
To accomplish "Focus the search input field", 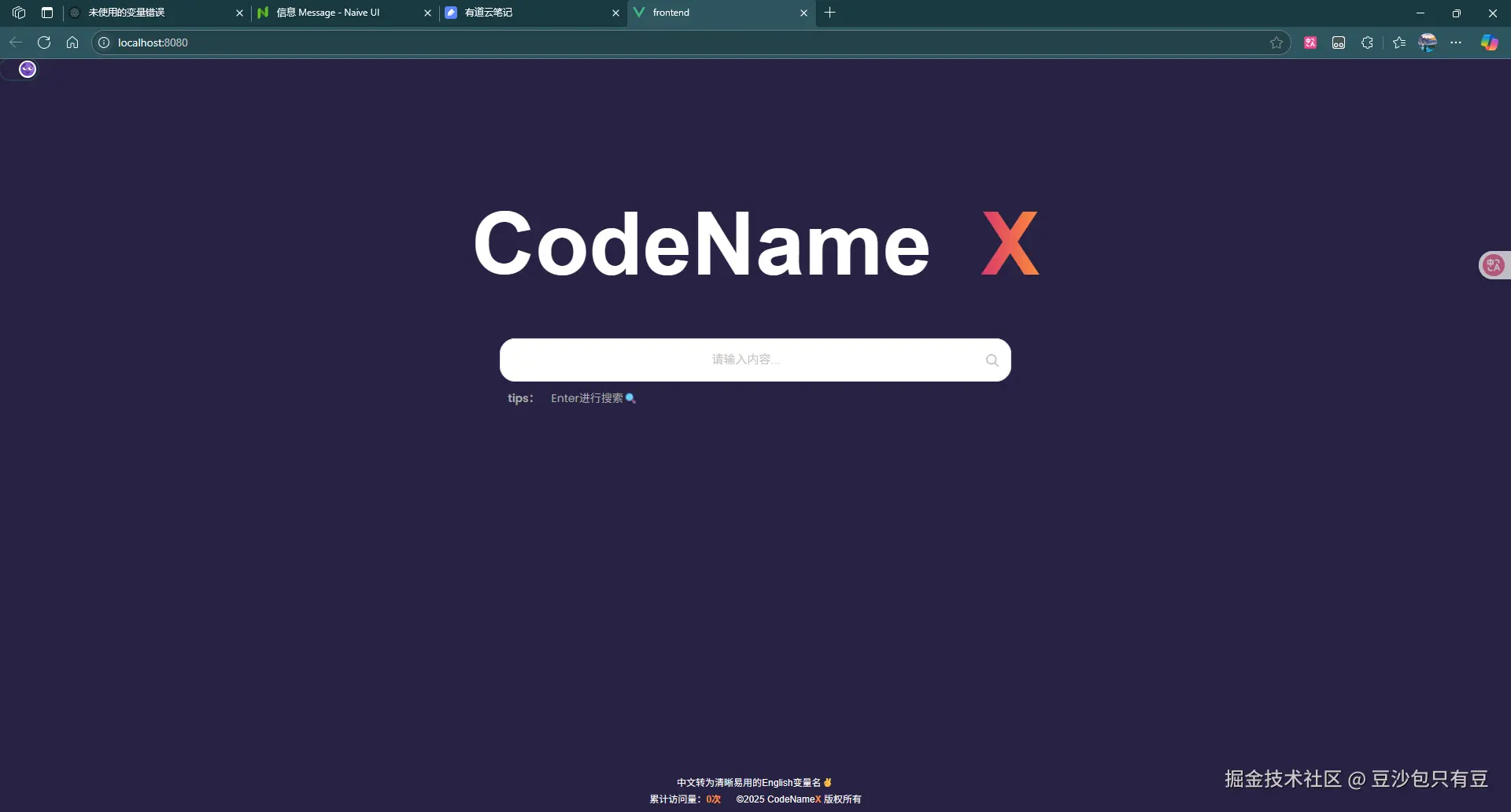I will (755, 360).
